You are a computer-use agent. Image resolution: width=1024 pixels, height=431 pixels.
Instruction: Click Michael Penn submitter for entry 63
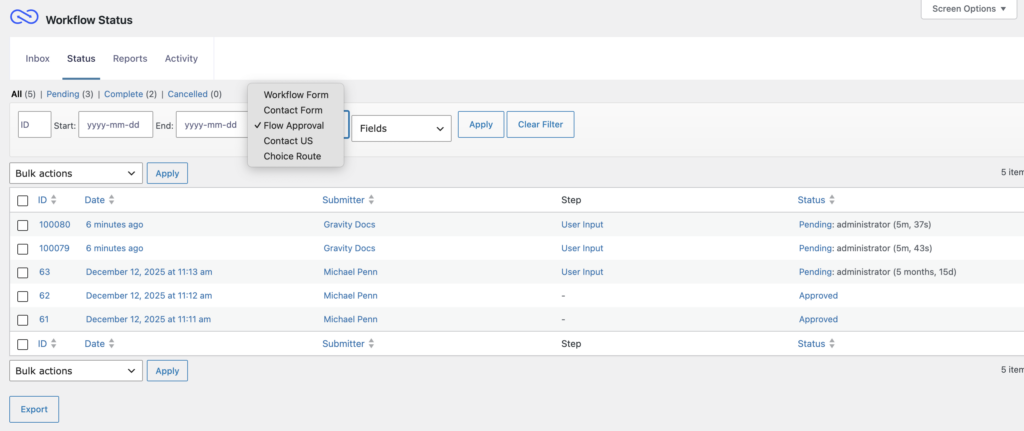click(351, 272)
